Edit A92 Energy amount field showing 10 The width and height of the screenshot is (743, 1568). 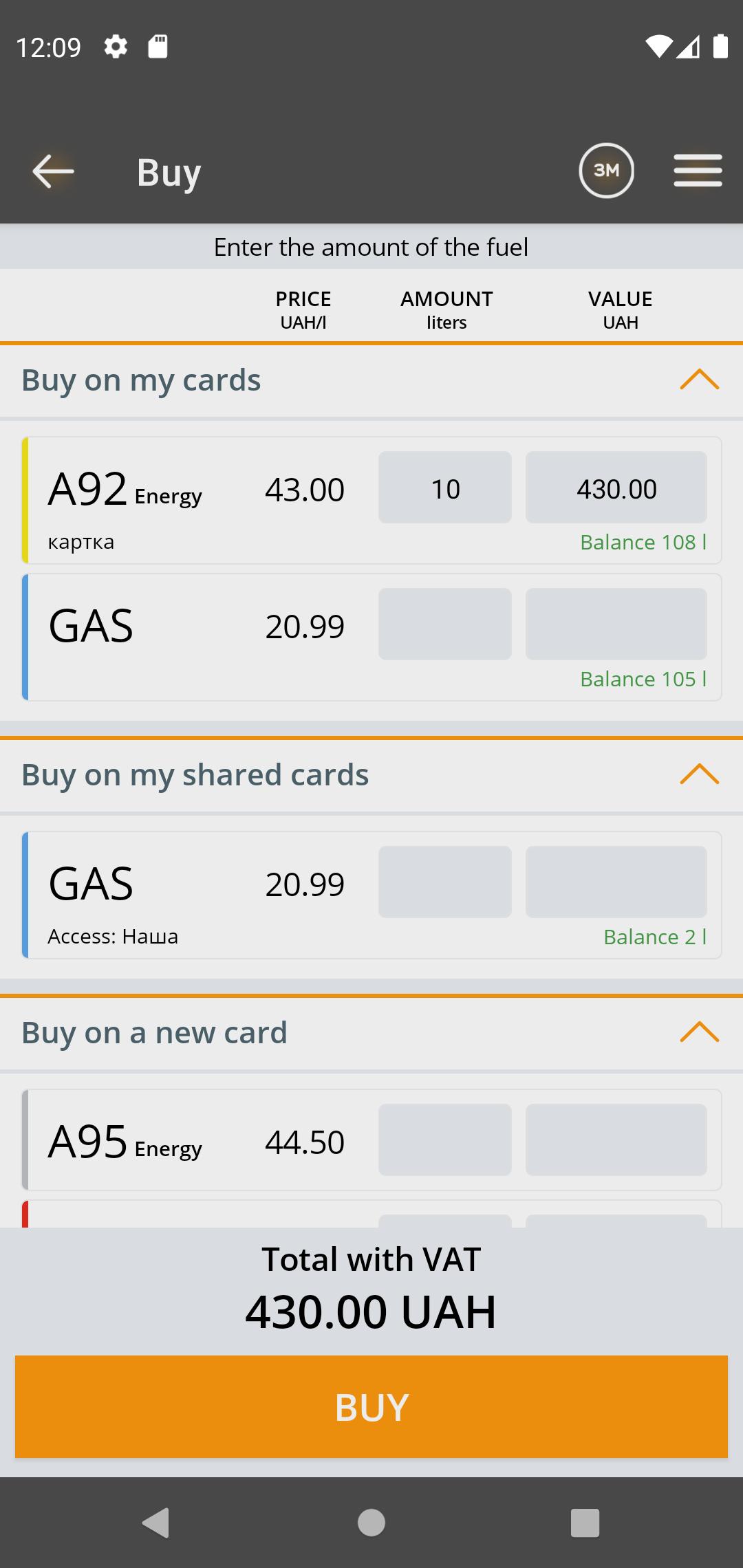point(445,488)
